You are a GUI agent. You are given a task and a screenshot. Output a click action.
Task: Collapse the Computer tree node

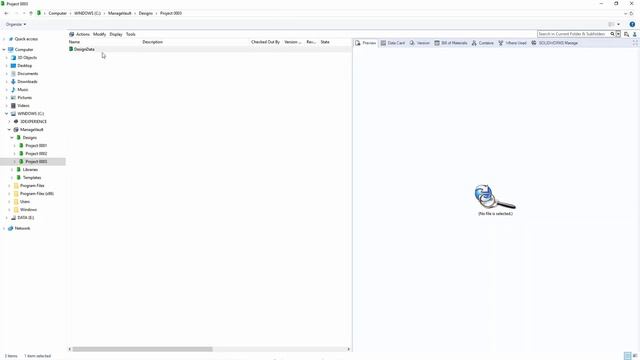coord(4,49)
